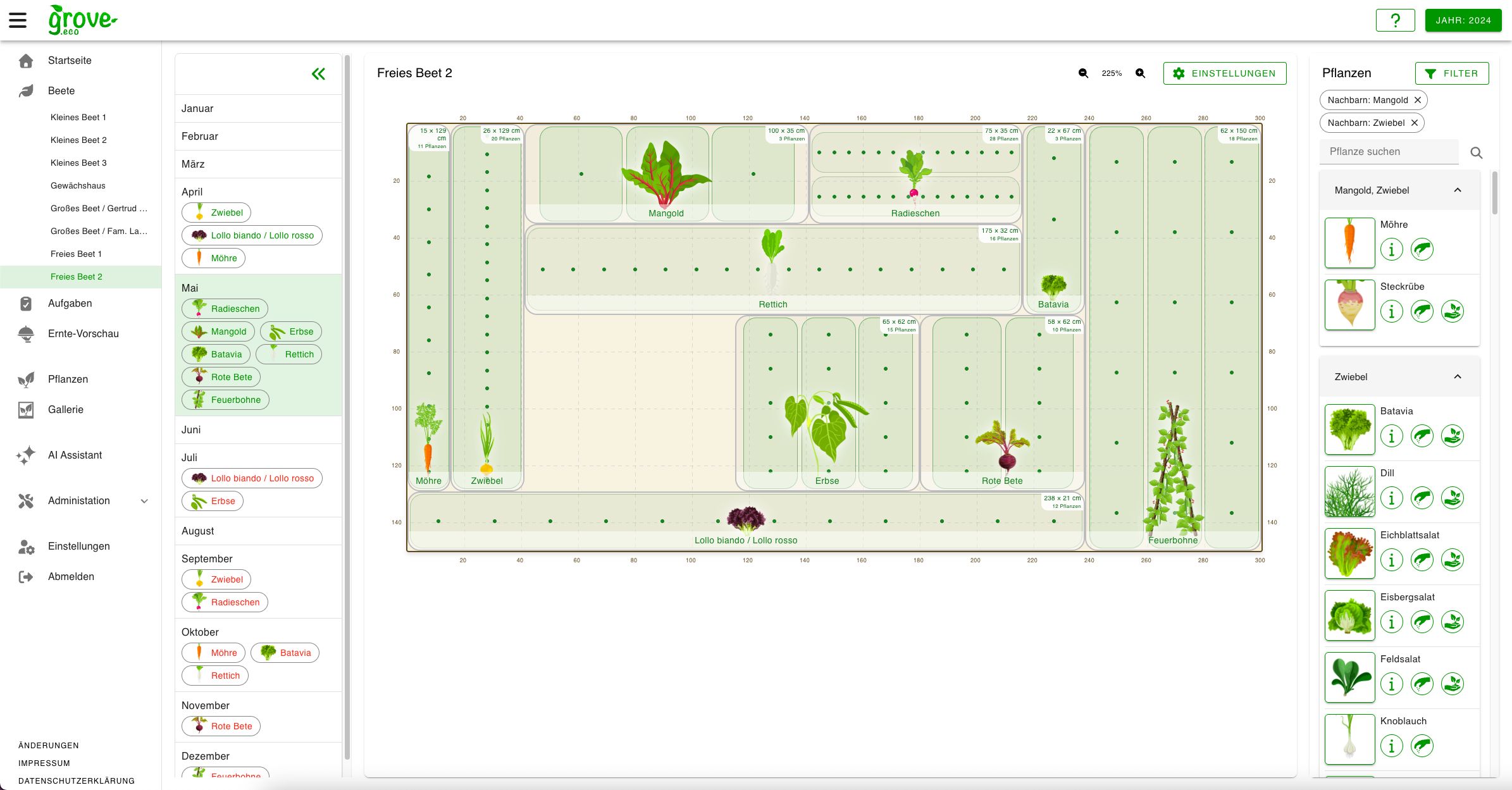Screen dimensions: 1512x790
Task: Switch to Kleines Beet 1
Action: coord(78,117)
